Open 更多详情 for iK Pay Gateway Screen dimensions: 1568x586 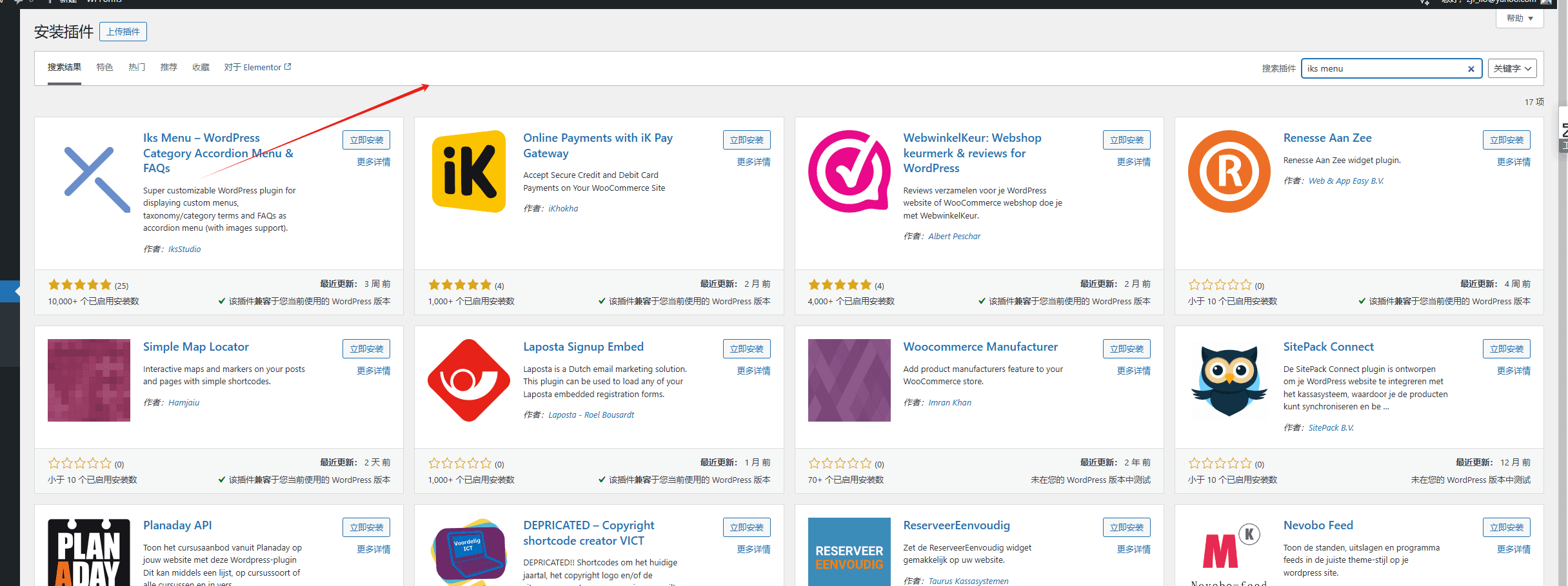[753, 162]
